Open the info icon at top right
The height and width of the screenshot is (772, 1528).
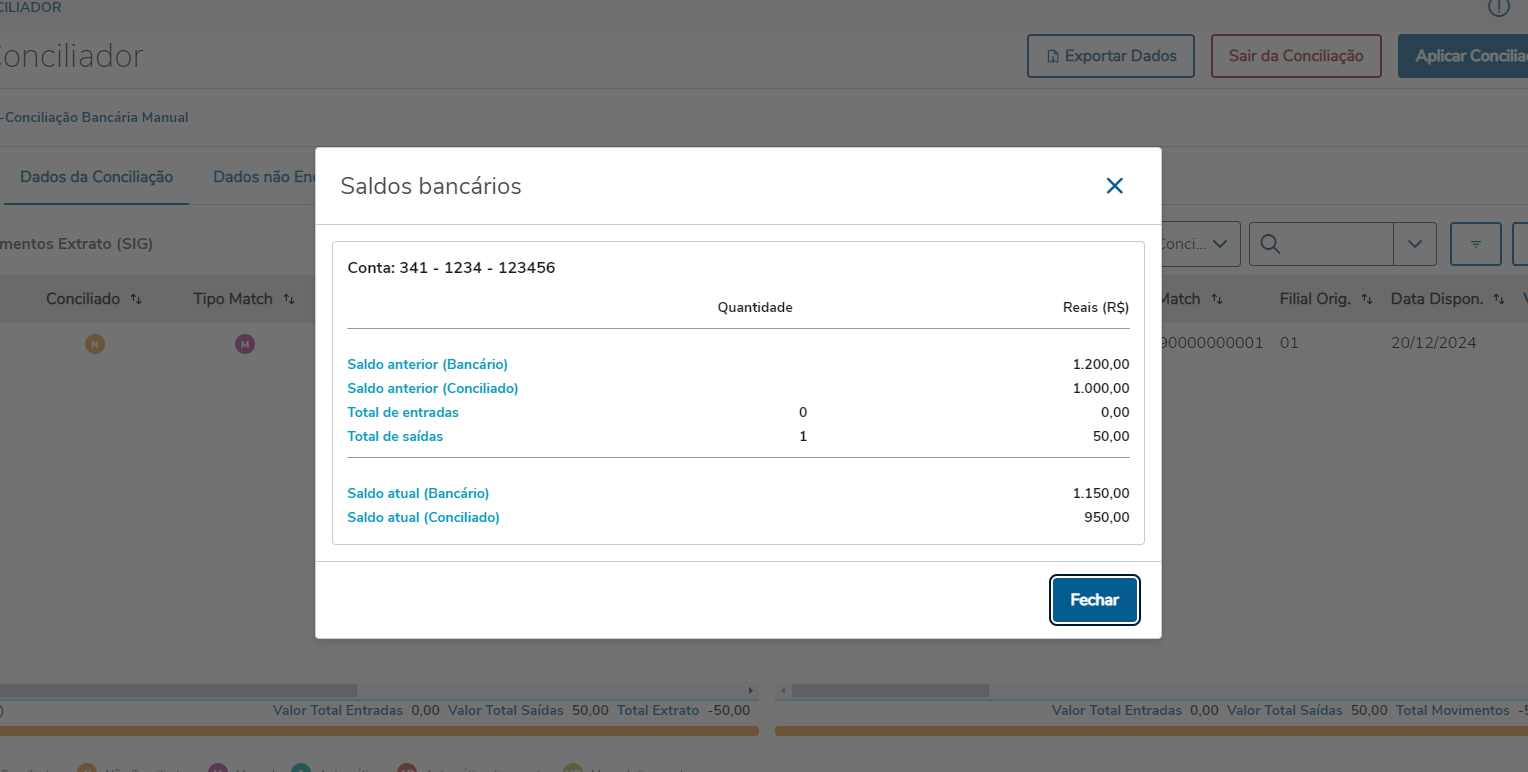(x=1498, y=8)
